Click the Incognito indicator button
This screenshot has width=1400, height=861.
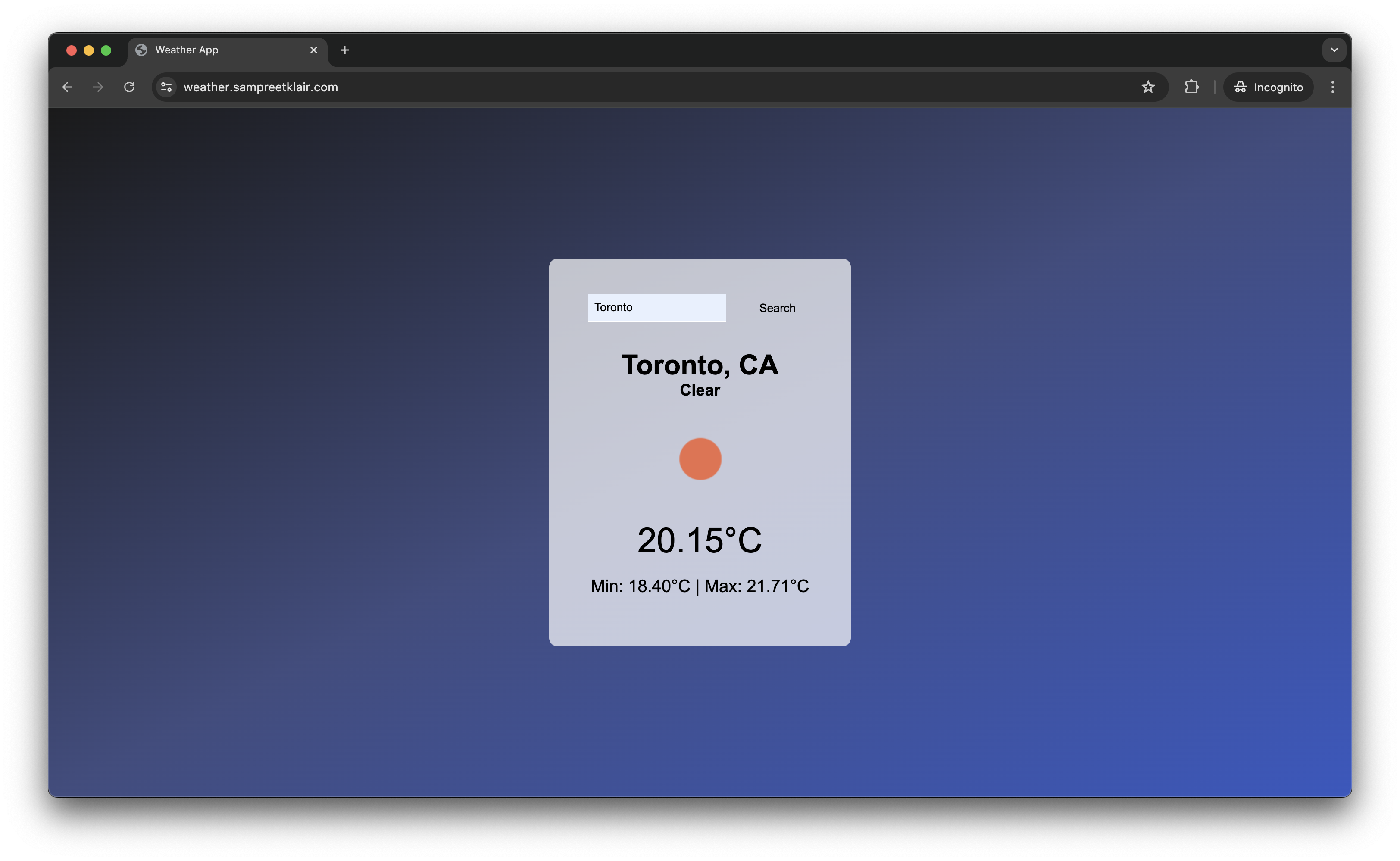1268,87
